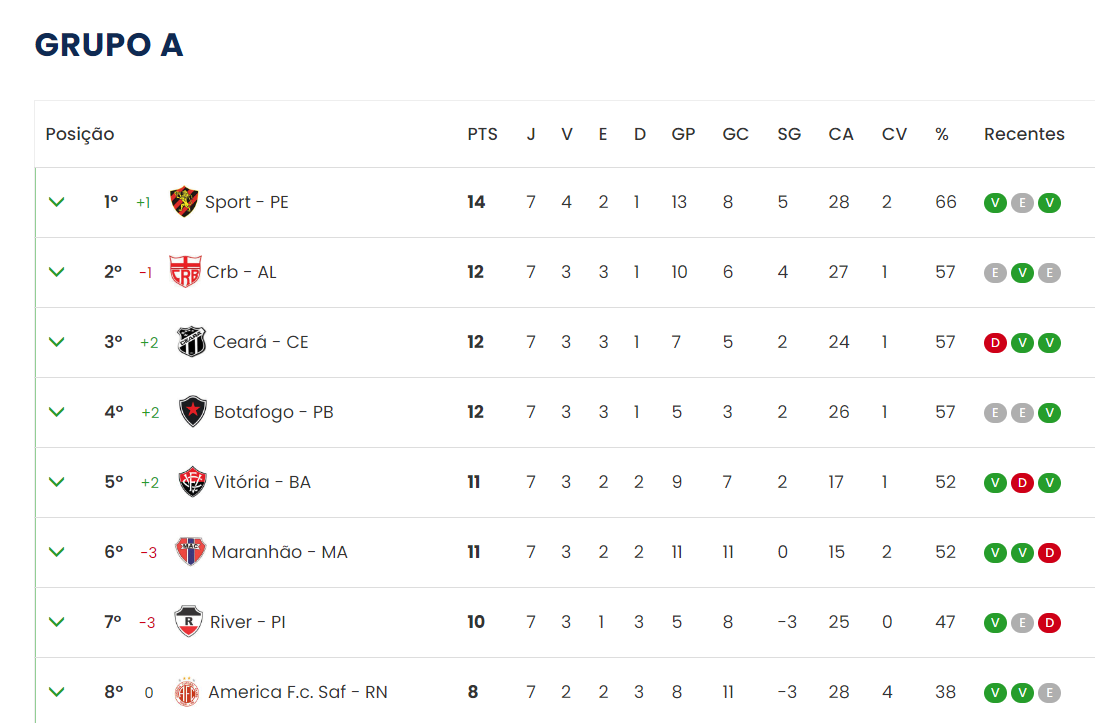This screenshot has width=1095, height=723.
Task: Click the Maranhão - MA team crest
Action: (x=190, y=552)
